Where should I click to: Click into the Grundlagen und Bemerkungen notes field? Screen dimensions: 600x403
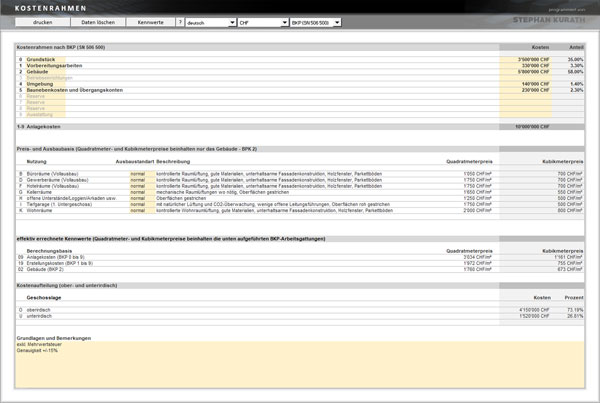pos(300,365)
